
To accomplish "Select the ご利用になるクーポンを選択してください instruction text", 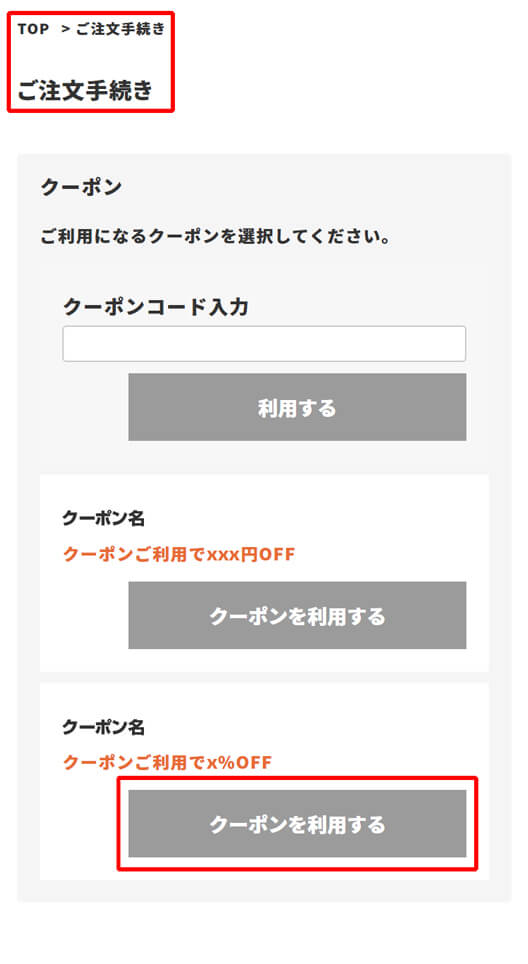I will [x=215, y=237].
